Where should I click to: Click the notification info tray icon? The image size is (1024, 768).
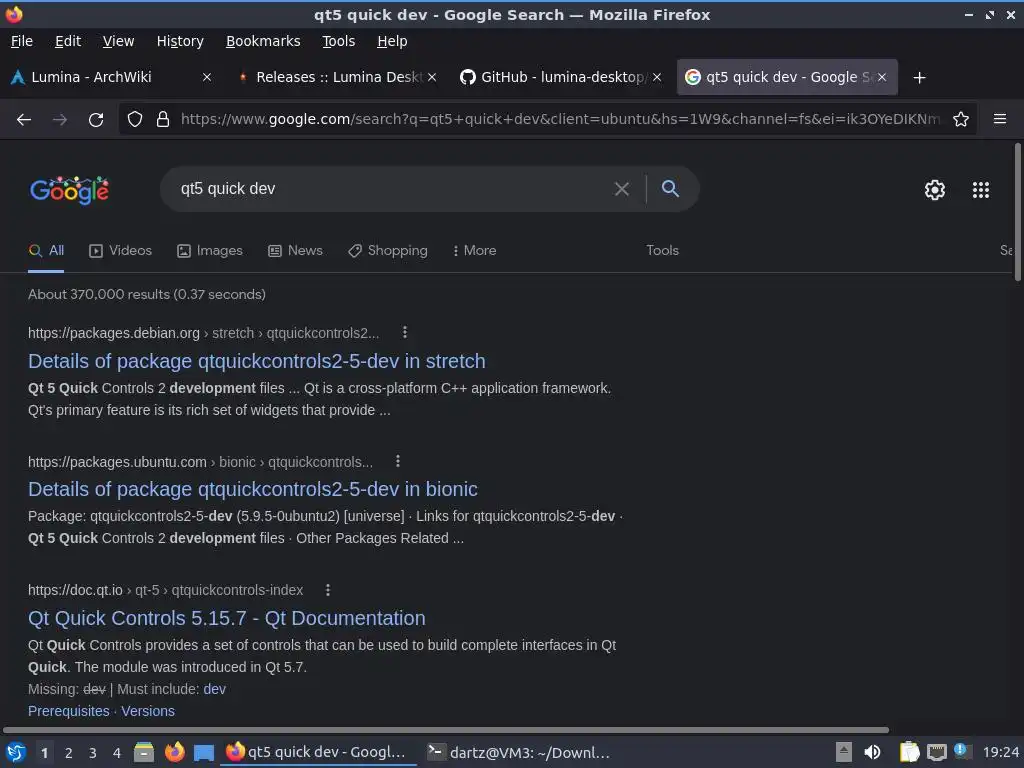pos(961,750)
